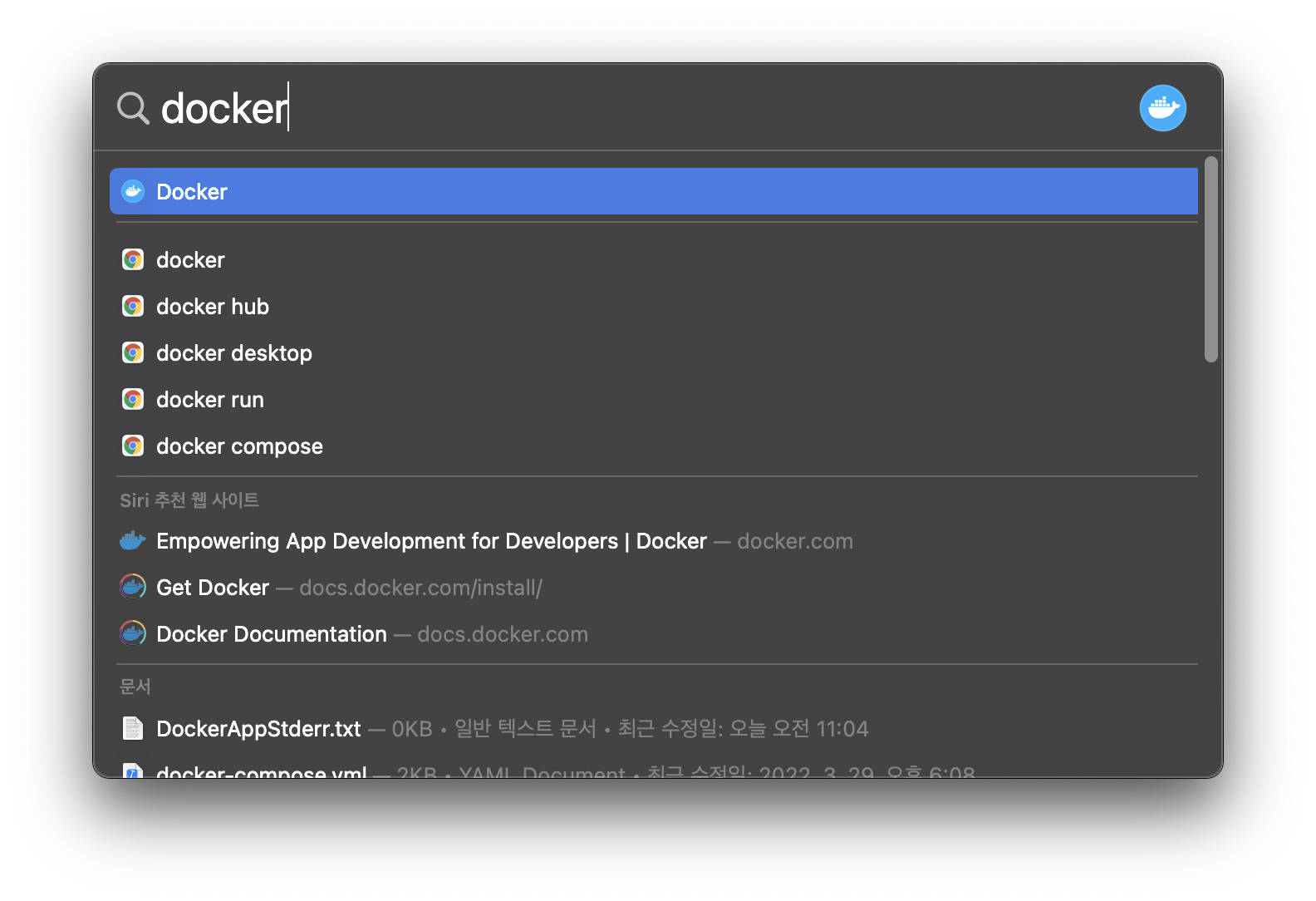The image size is (1316, 901).
Task: Click whale favicon of Empowering App Development result
Action: click(x=133, y=541)
